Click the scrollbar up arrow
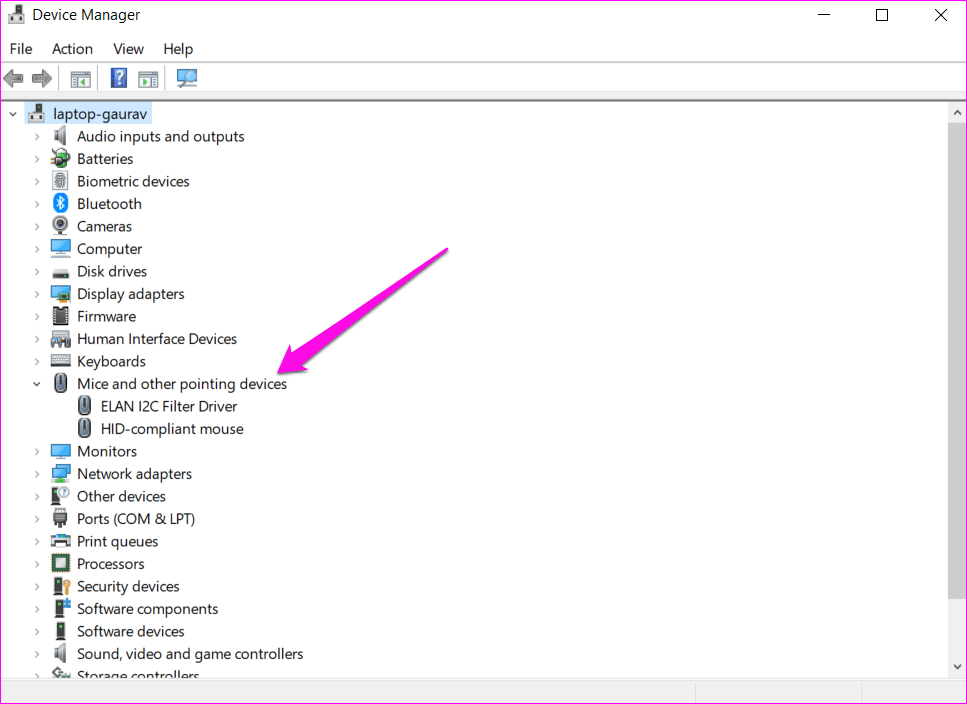The image size is (967, 704). coord(957,113)
